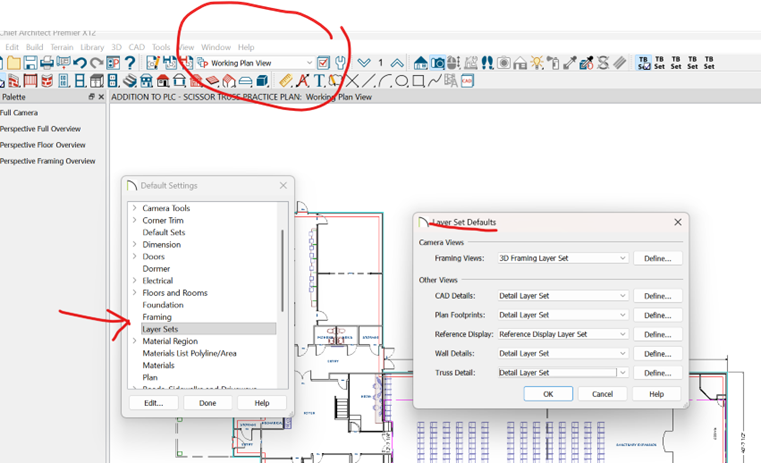The height and width of the screenshot is (463, 761).
Task: Select the Text tool icon
Action: pos(319,80)
